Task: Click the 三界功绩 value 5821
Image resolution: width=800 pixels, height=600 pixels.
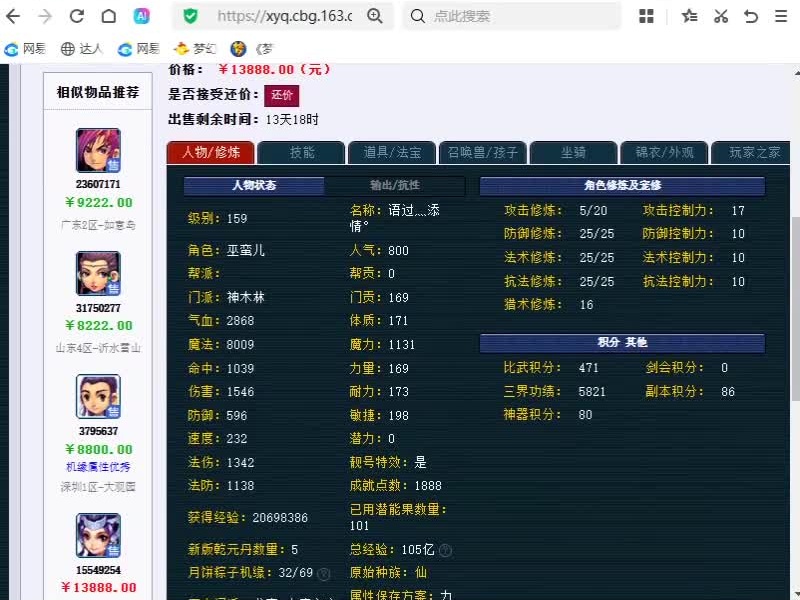Action: 592,392
